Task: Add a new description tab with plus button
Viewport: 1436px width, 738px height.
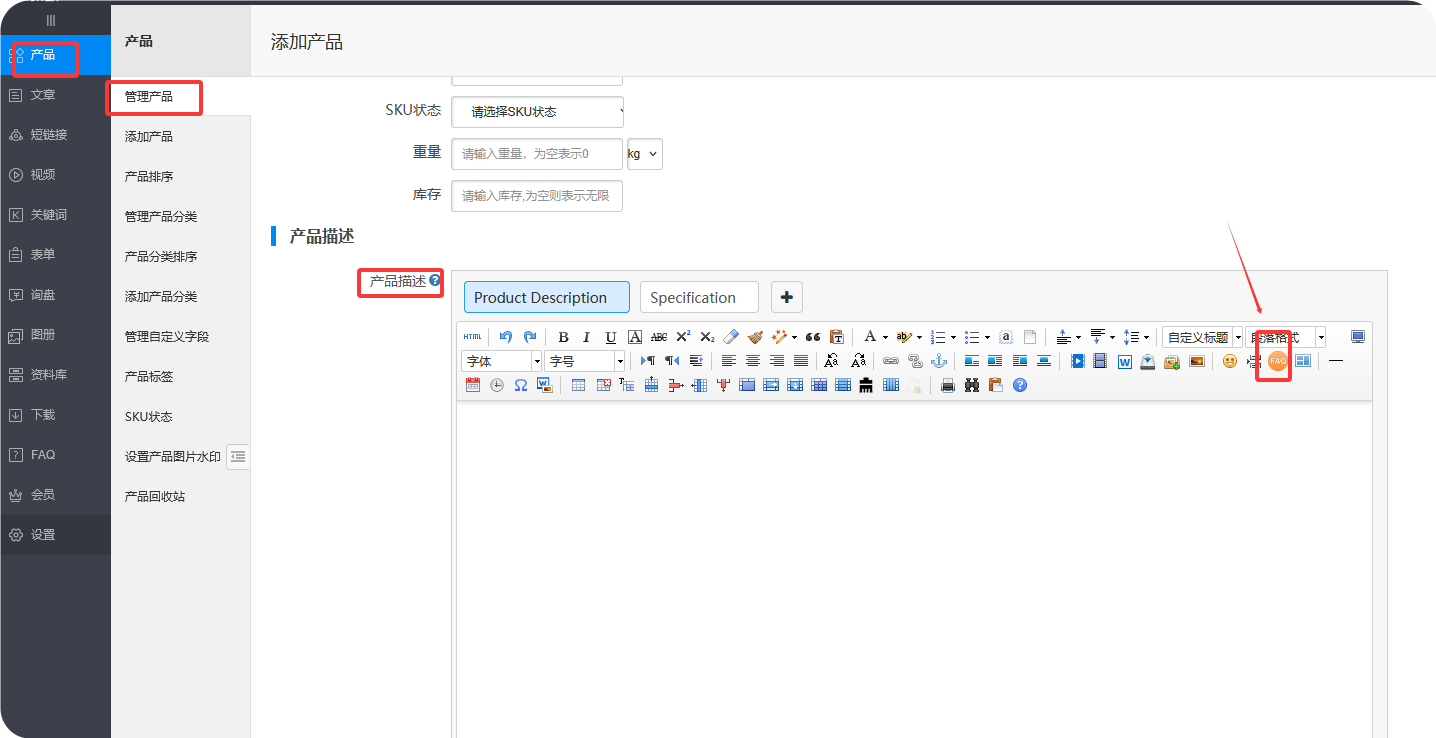Action: coord(787,297)
